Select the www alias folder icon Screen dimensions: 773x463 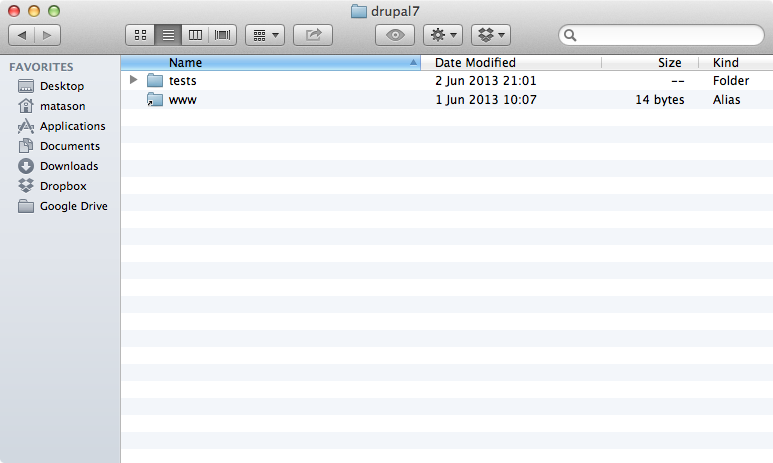coord(155,99)
